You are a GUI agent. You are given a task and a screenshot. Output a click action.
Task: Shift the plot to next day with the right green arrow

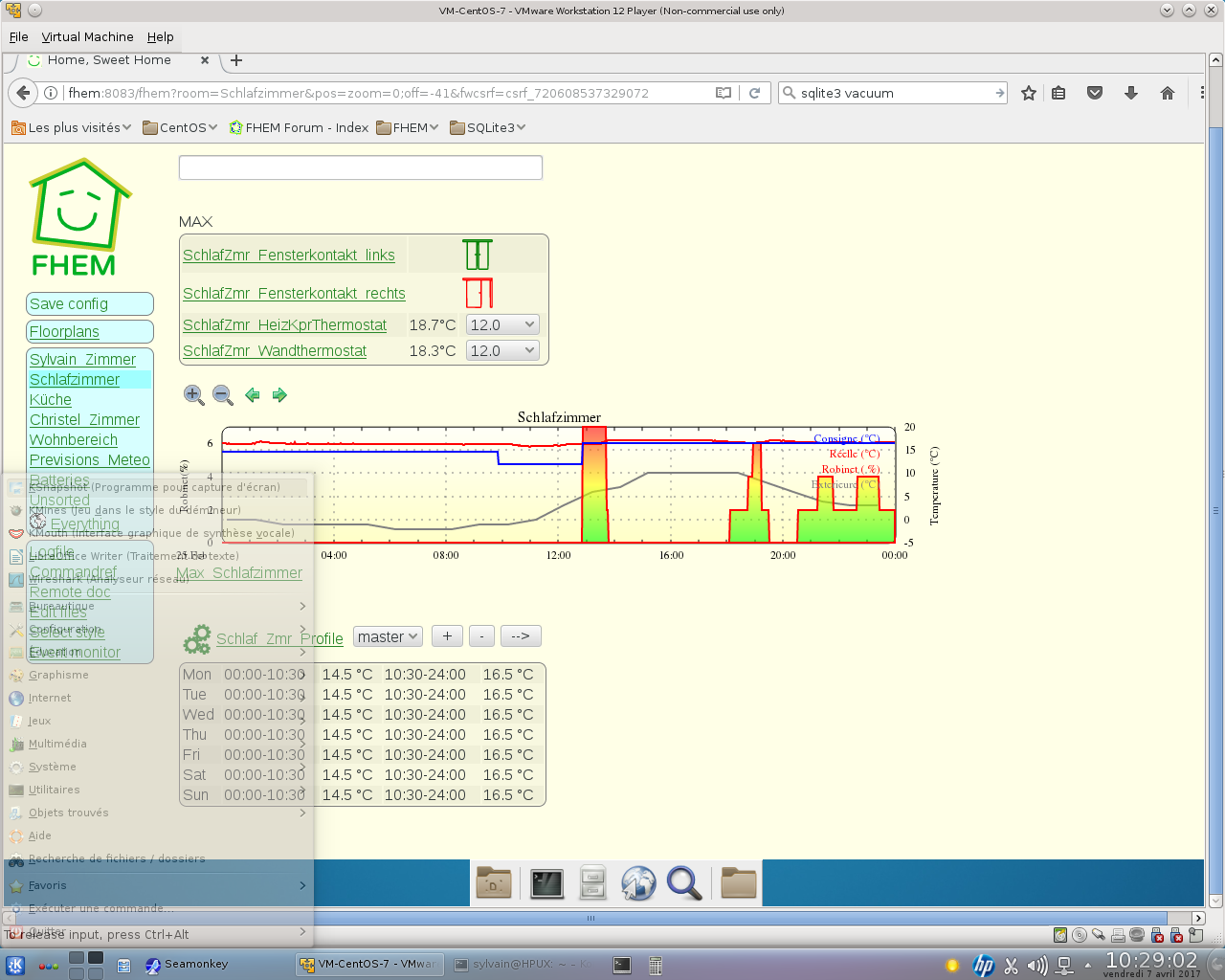pyautogui.click(x=279, y=394)
